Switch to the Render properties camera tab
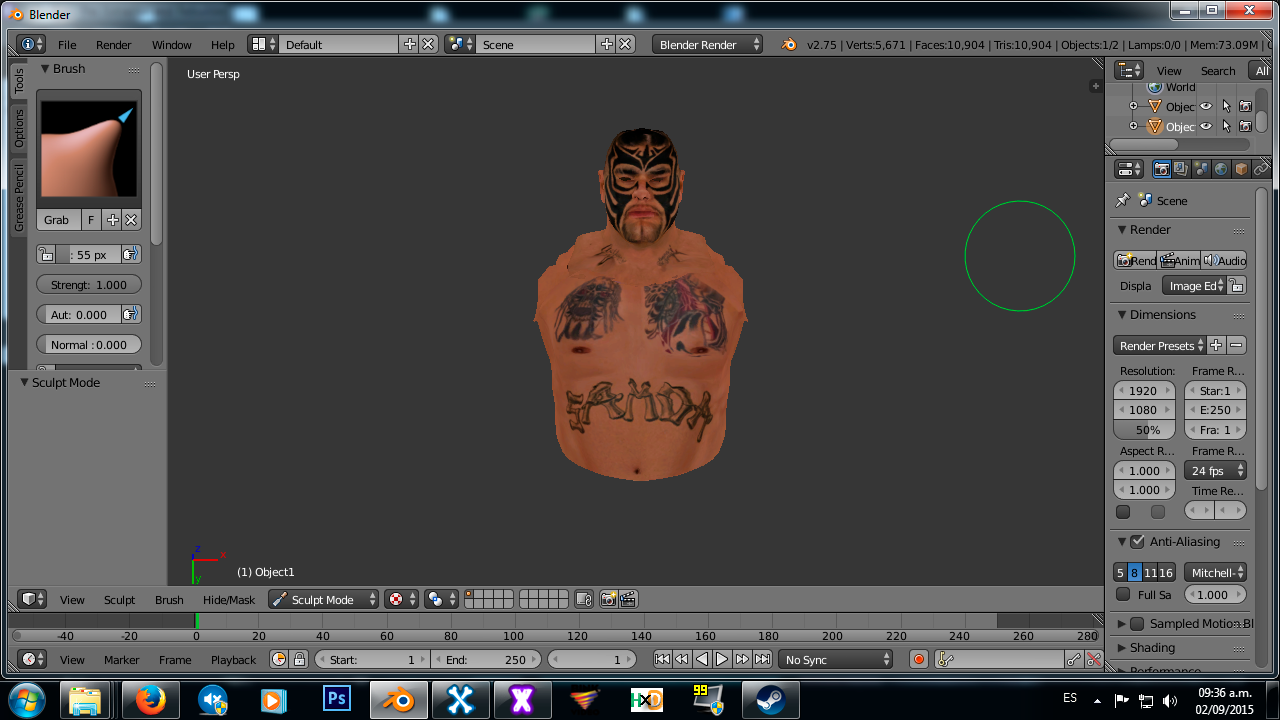The width and height of the screenshot is (1280, 720). tap(1161, 169)
